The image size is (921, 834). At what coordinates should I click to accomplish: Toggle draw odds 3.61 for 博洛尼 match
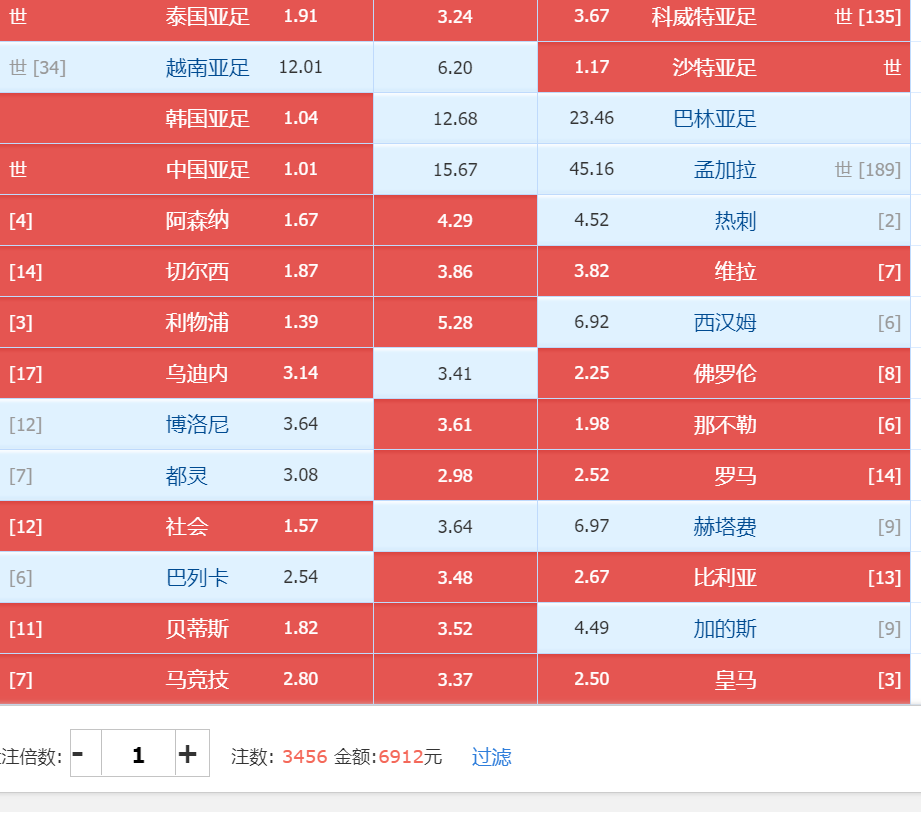tap(455, 425)
